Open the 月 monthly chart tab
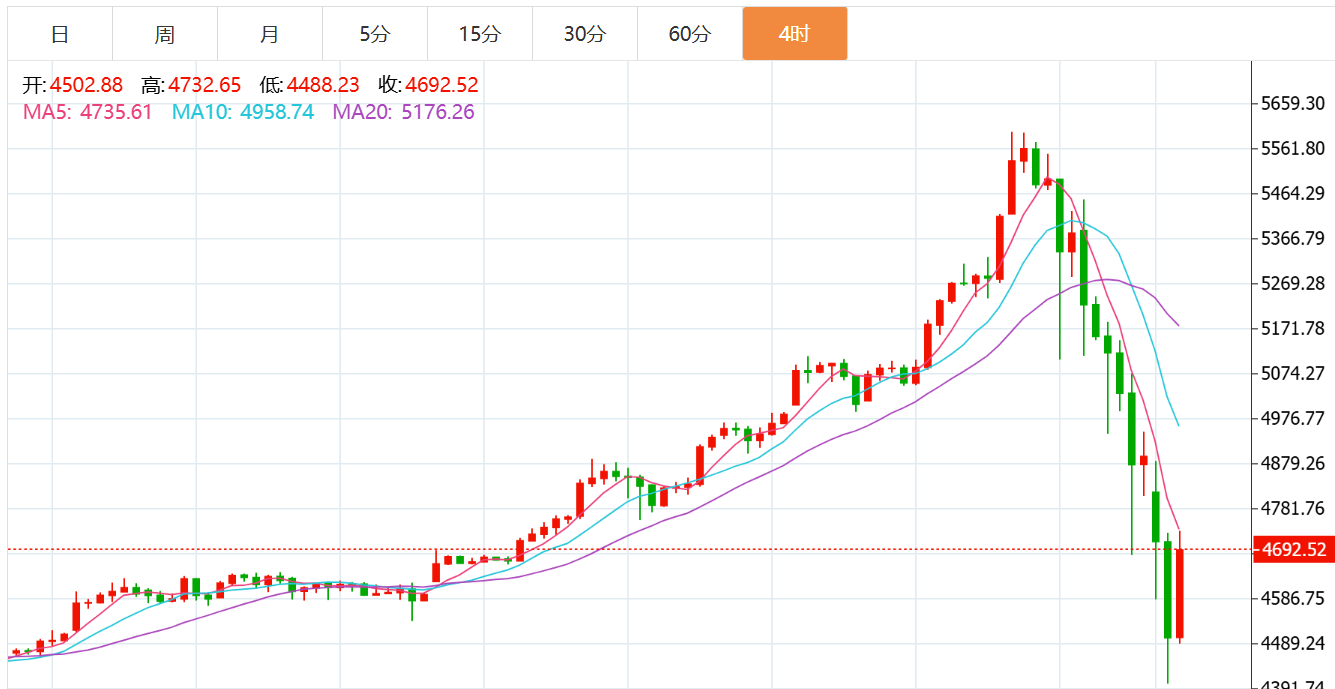Image resolution: width=1335 pixels, height=689 pixels. point(270,34)
